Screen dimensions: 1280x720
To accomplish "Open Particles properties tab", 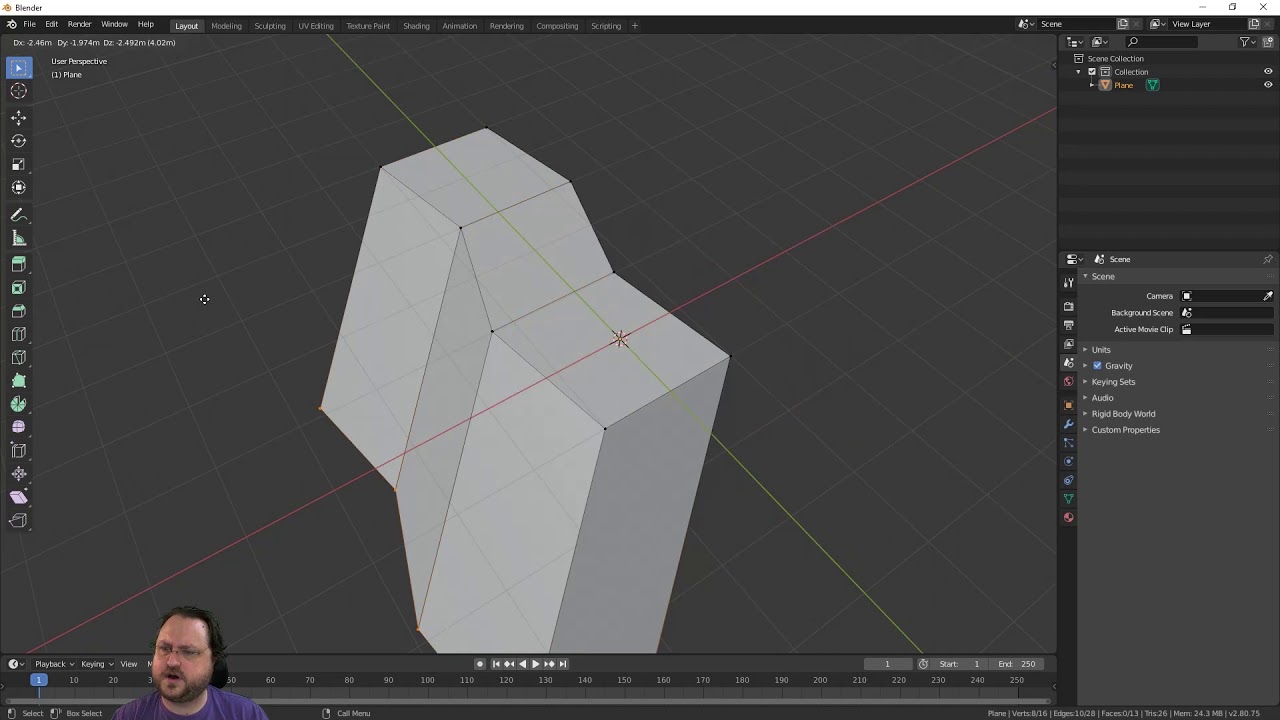I will [1068, 443].
